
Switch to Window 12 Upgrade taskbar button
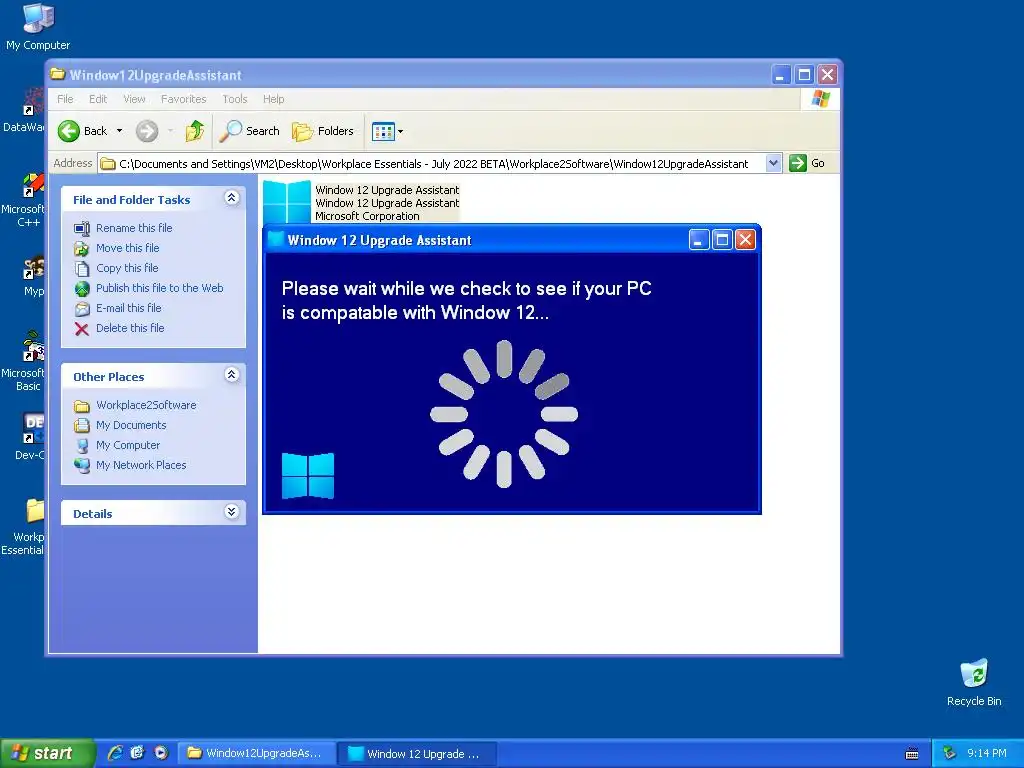(x=418, y=754)
